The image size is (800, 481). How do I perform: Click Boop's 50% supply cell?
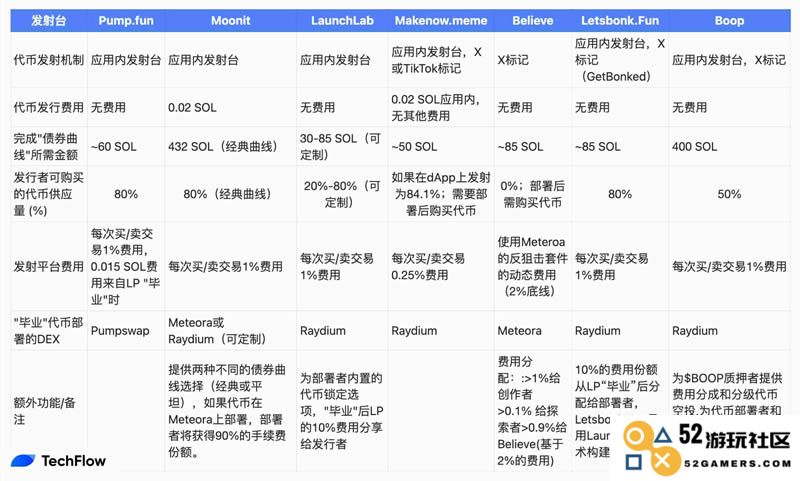(x=729, y=194)
